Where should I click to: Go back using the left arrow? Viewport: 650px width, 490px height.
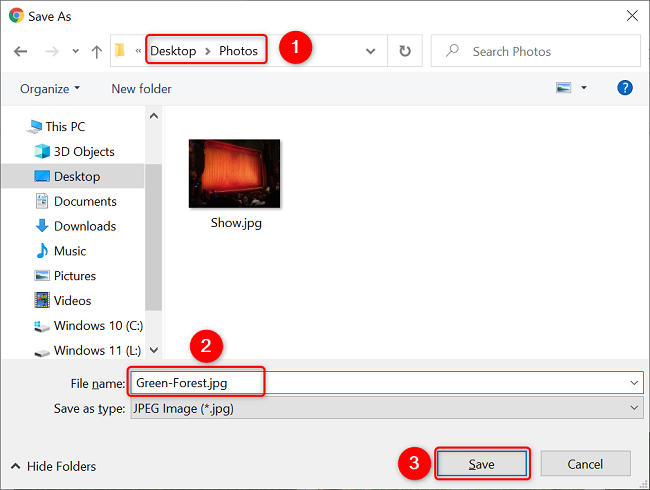(20, 51)
